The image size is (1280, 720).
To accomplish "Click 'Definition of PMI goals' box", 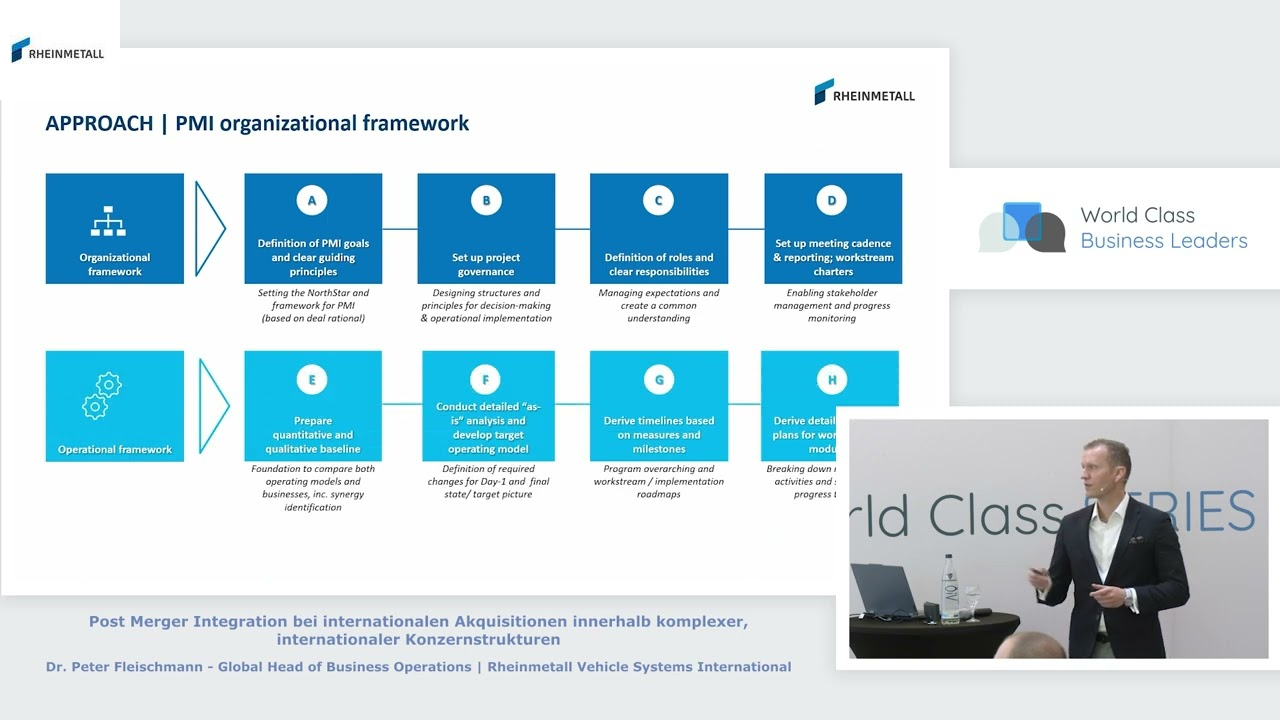I will pos(313,229).
